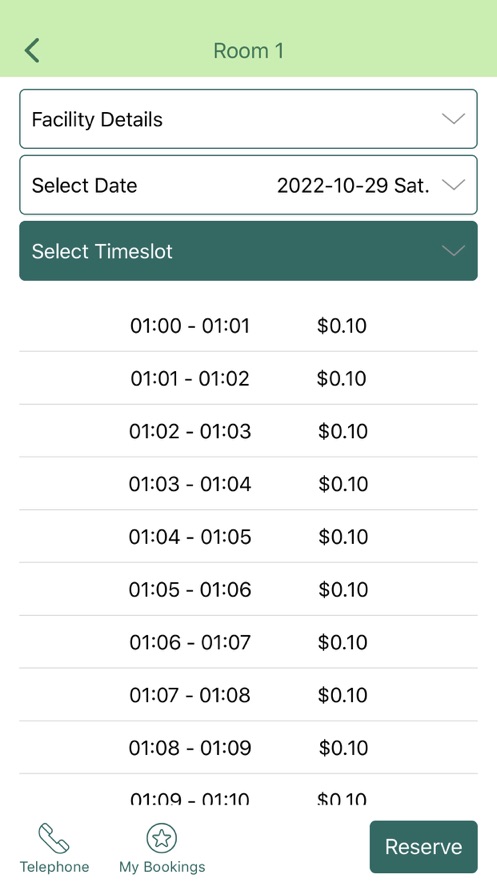Open the Select Date dropdown chevron
The width and height of the screenshot is (497, 883).
point(453,185)
